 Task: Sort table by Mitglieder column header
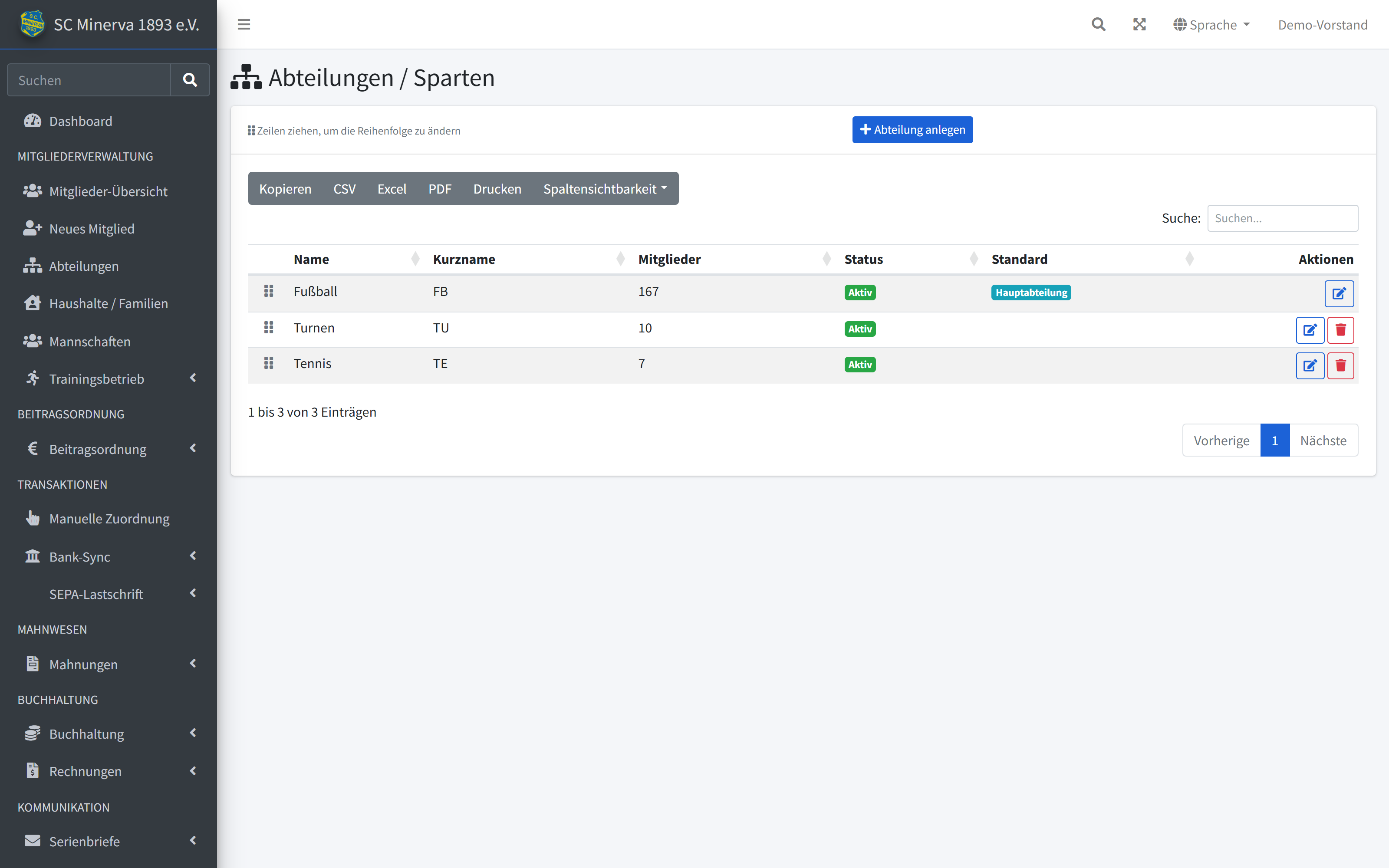[669, 259]
